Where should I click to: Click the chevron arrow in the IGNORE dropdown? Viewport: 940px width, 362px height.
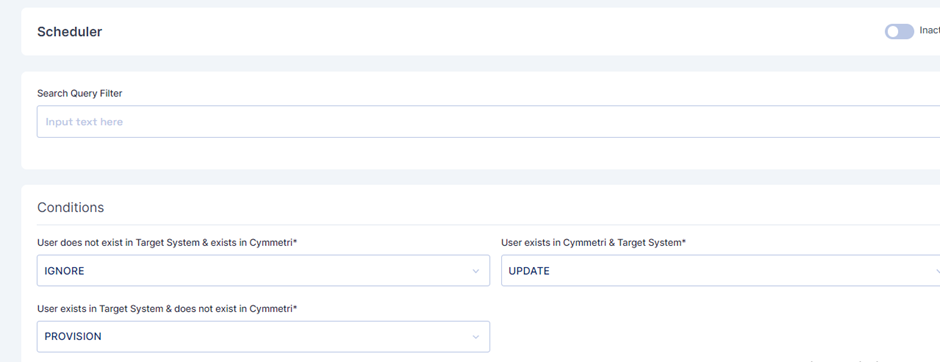[x=475, y=271]
